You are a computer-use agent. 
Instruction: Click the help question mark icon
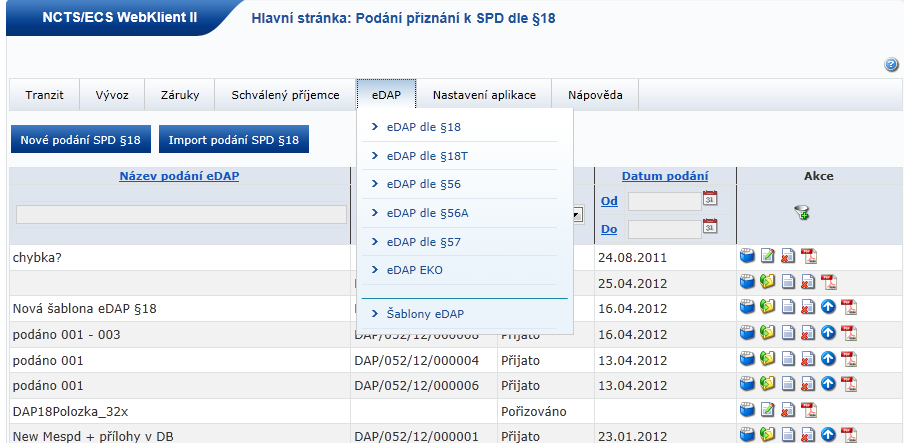pyautogui.click(x=891, y=65)
